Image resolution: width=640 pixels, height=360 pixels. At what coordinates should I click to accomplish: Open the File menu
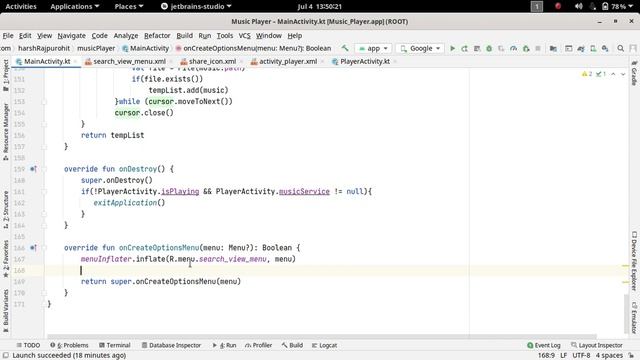point(8,36)
